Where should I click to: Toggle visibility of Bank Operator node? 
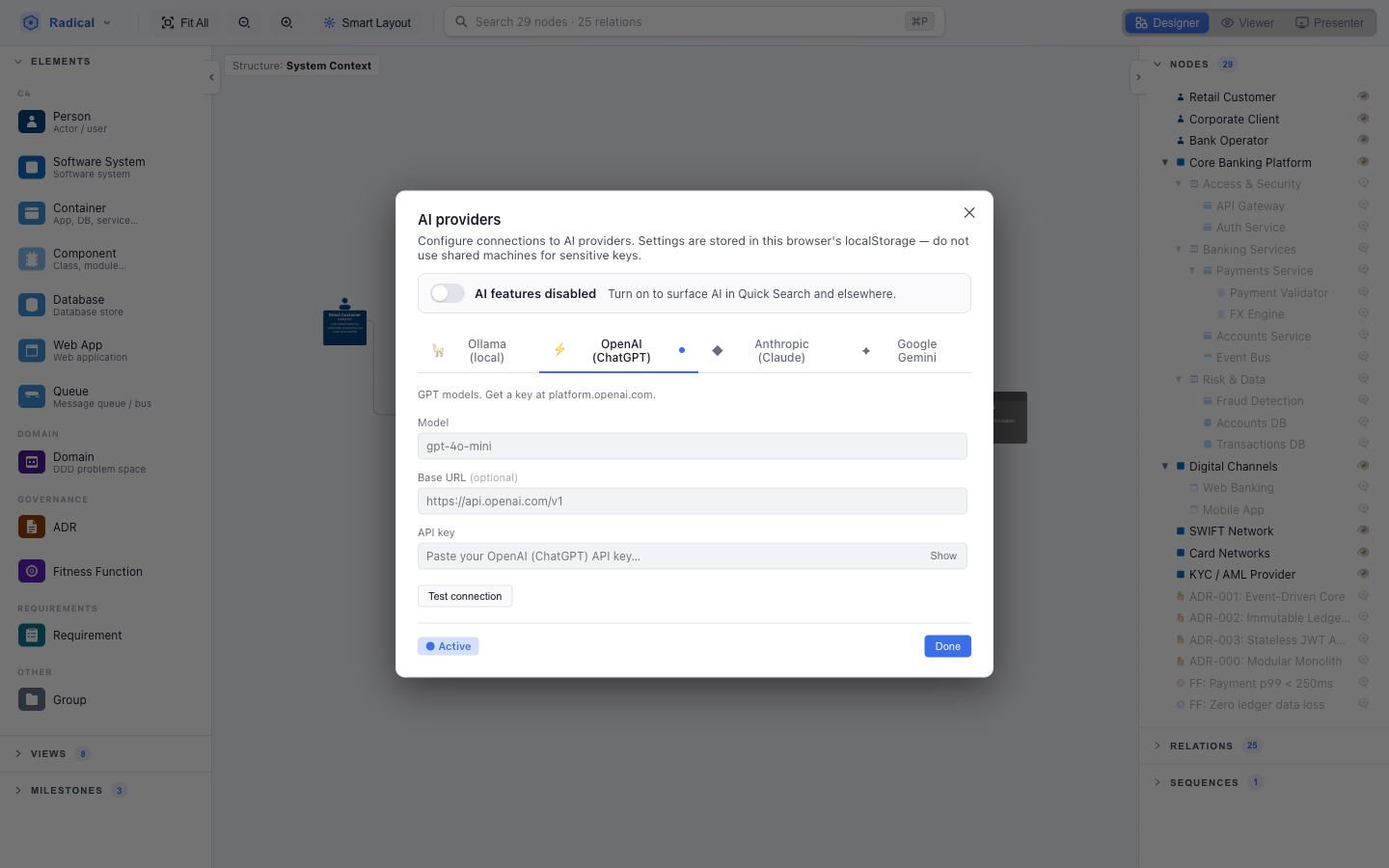[1363, 140]
